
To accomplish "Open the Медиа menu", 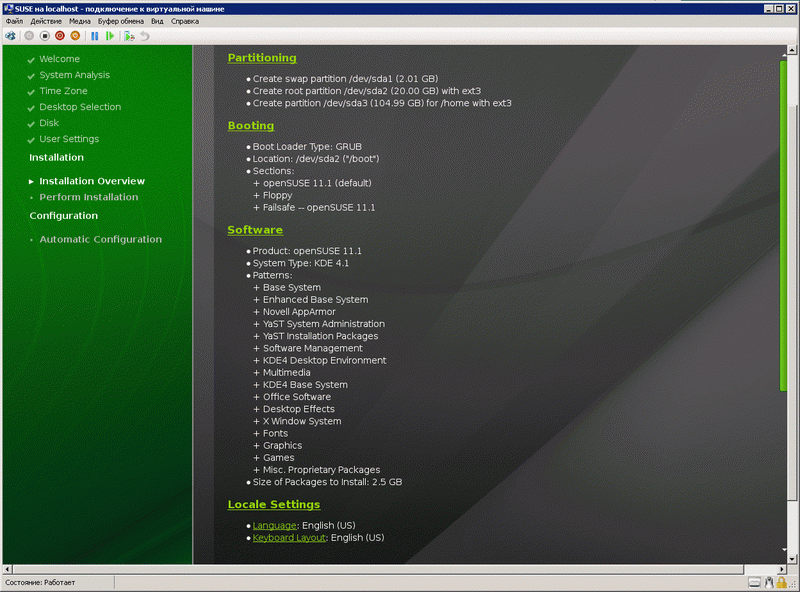I will [80, 21].
